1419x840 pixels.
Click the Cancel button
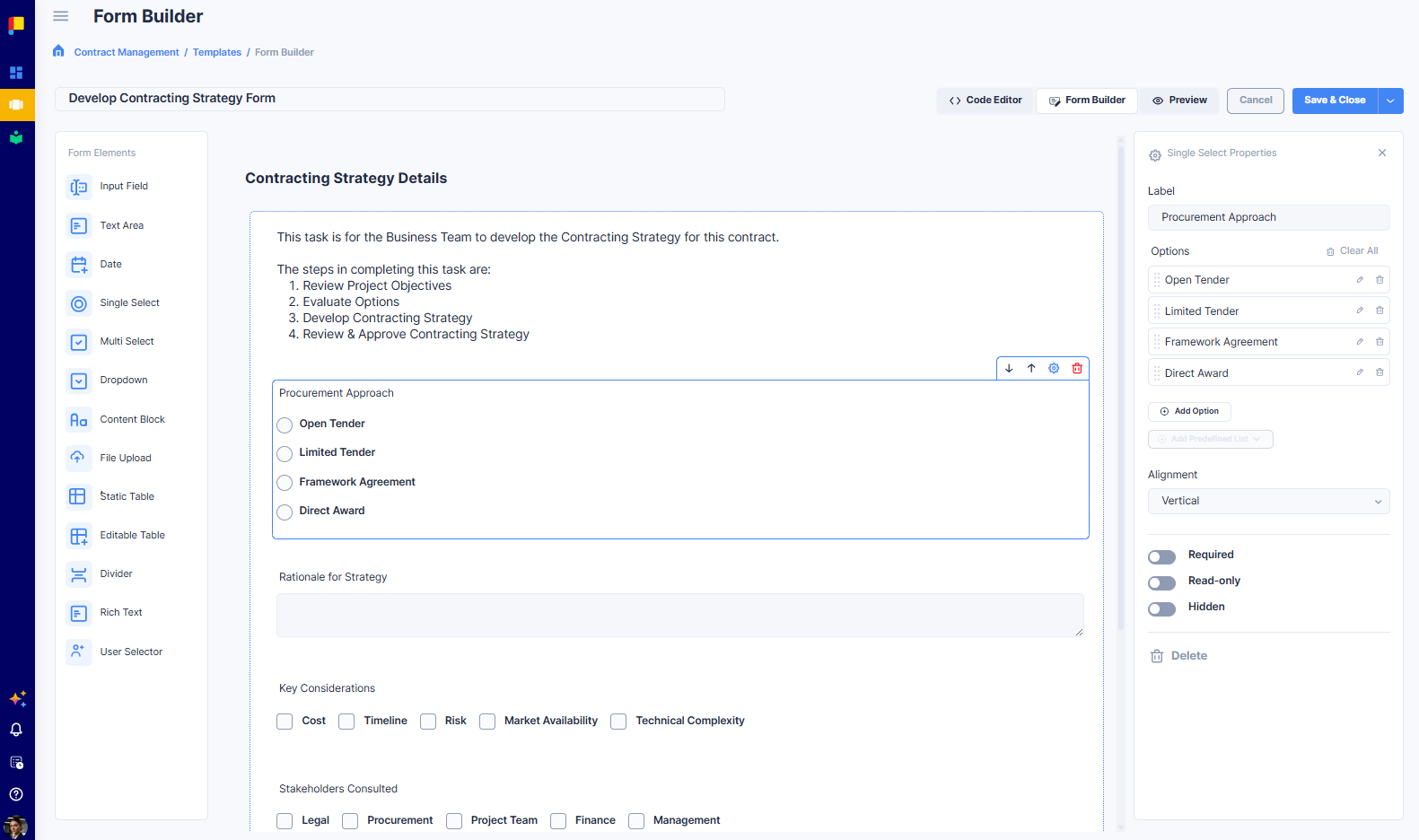tap(1256, 101)
